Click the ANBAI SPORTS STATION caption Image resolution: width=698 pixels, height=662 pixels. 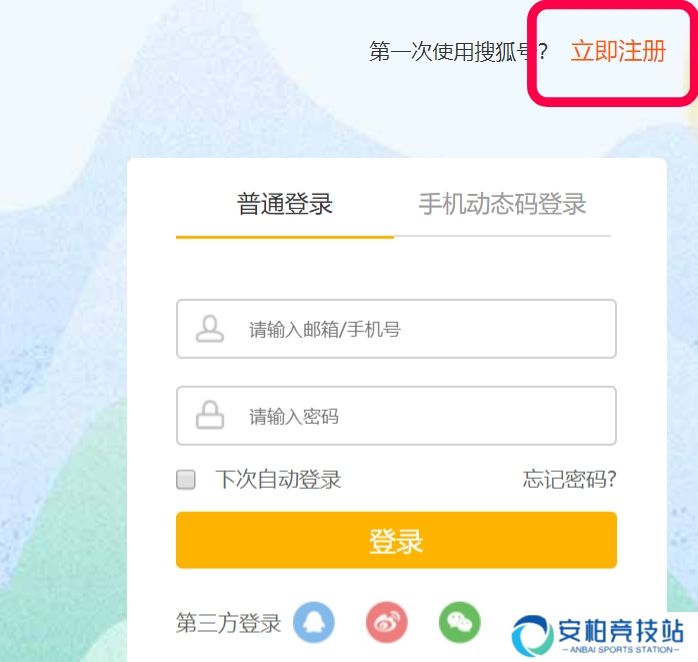coord(621,650)
